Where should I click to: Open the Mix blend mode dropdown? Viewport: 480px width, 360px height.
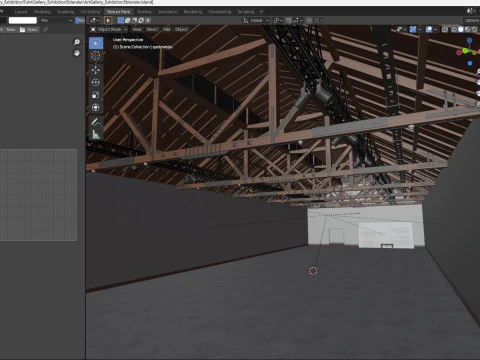coord(56,21)
